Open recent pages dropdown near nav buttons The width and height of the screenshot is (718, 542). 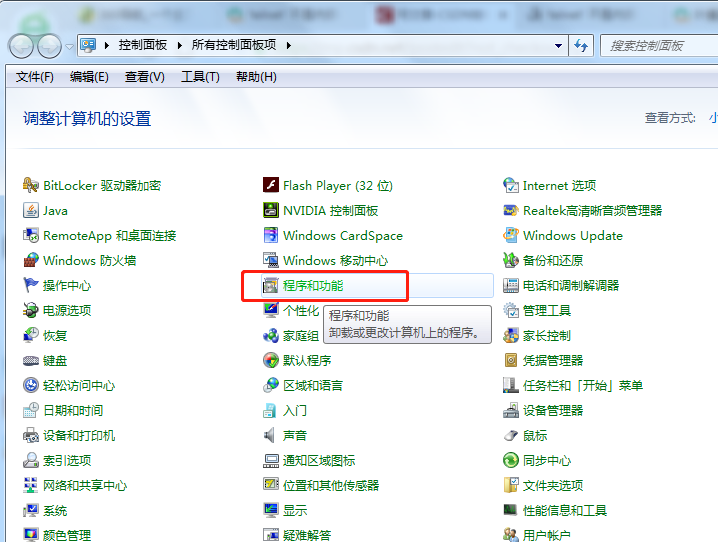(x=70, y=47)
